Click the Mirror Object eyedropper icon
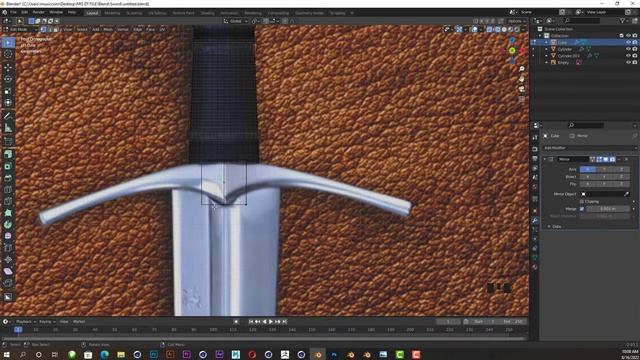640x360 pixels. tap(627, 194)
